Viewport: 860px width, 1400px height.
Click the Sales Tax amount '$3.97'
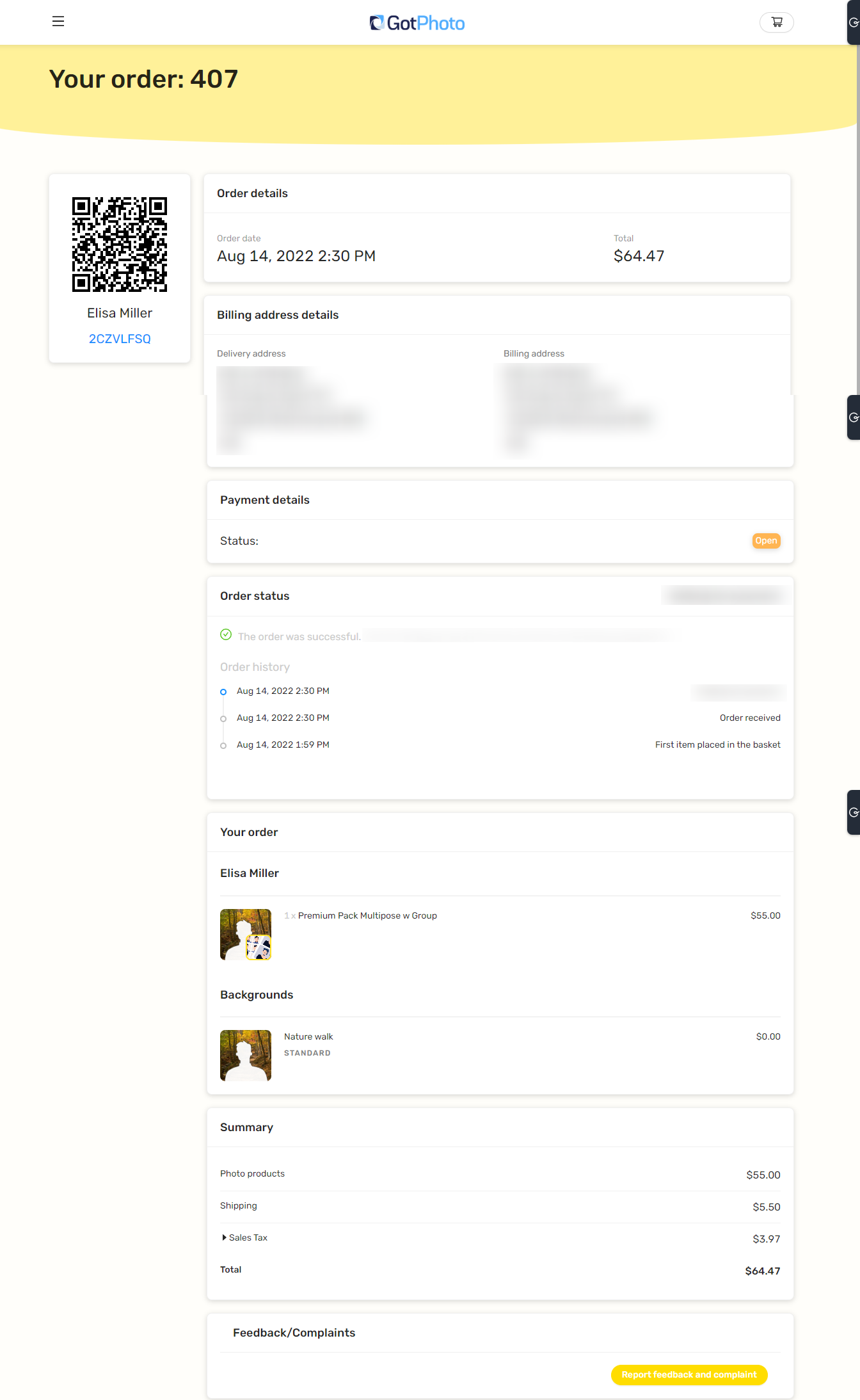767,1239
